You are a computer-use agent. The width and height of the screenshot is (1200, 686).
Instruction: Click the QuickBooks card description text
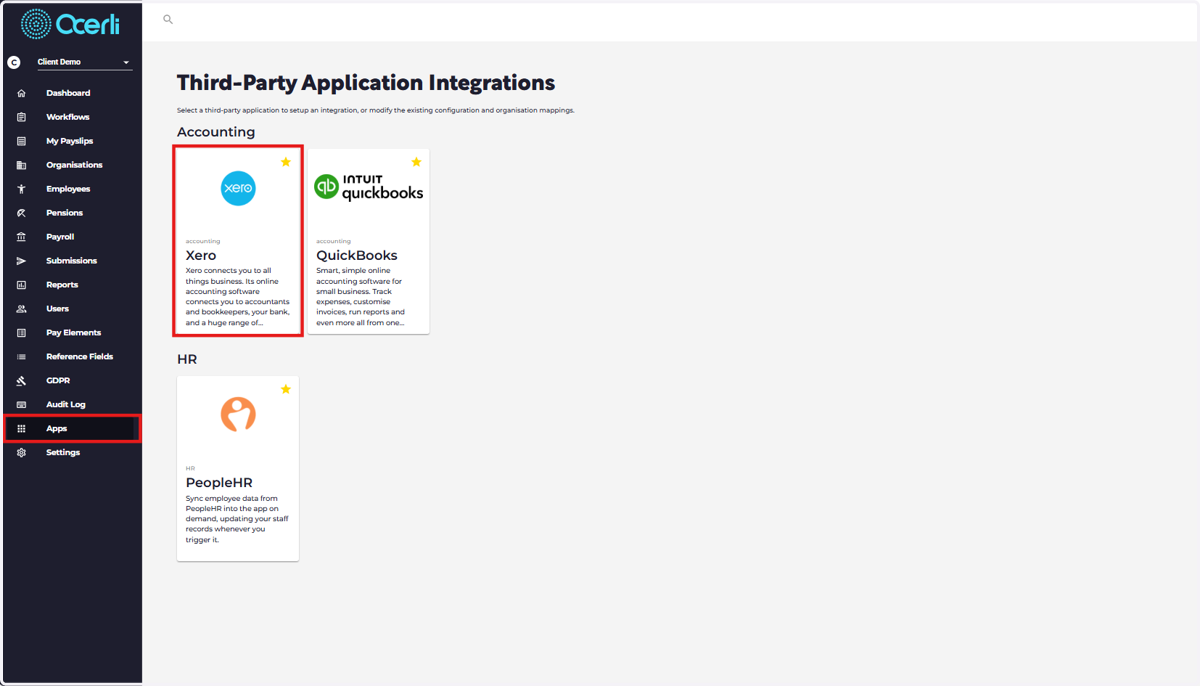click(x=361, y=297)
